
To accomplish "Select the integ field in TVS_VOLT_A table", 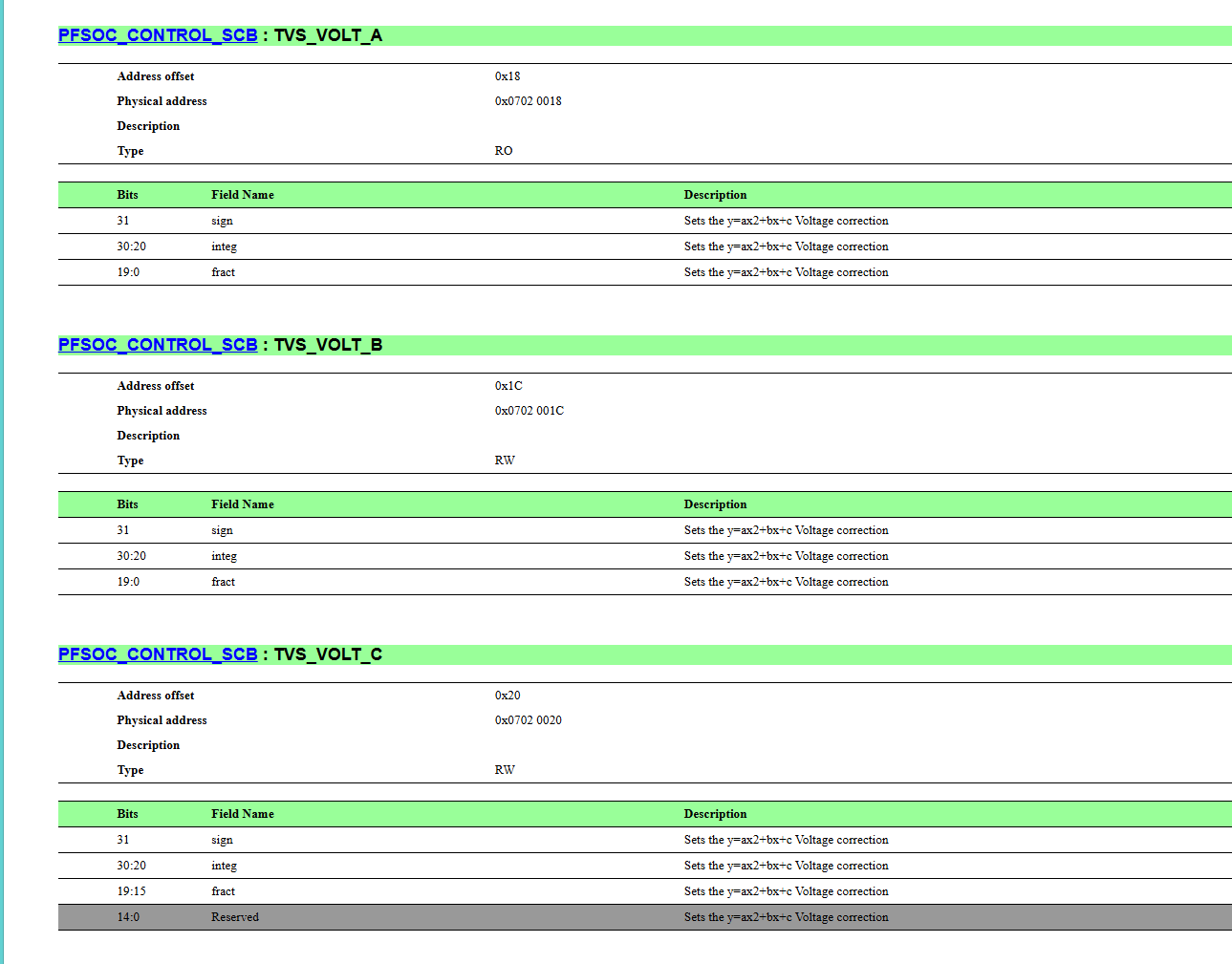I will [224, 246].
